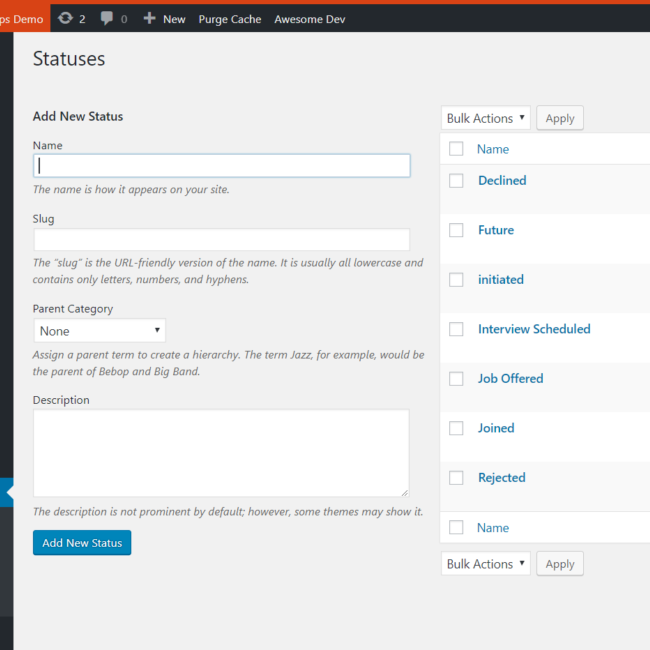Open Purge Cache in admin bar
The width and height of the screenshot is (650, 650).
(230, 19)
